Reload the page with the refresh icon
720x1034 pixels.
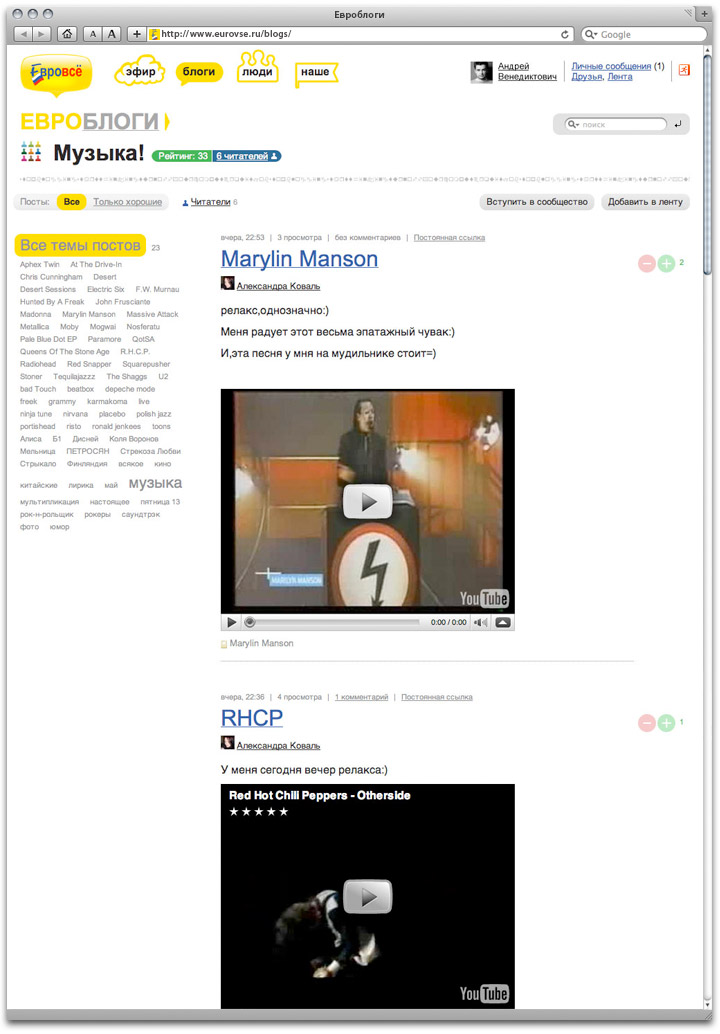(x=566, y=34)
